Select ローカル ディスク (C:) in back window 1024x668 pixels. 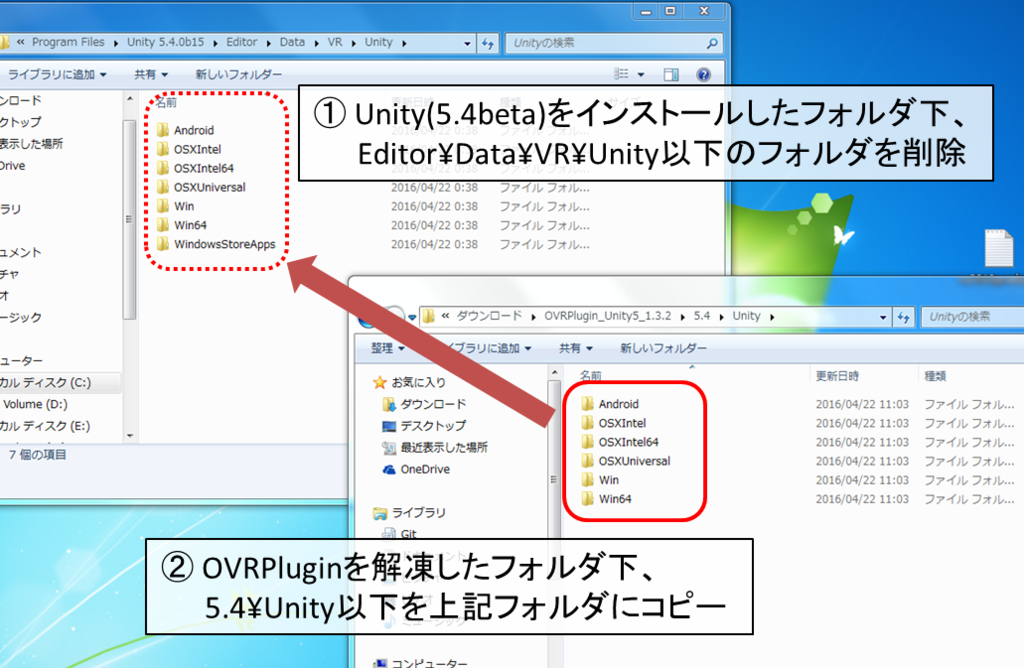pos(46,383)
